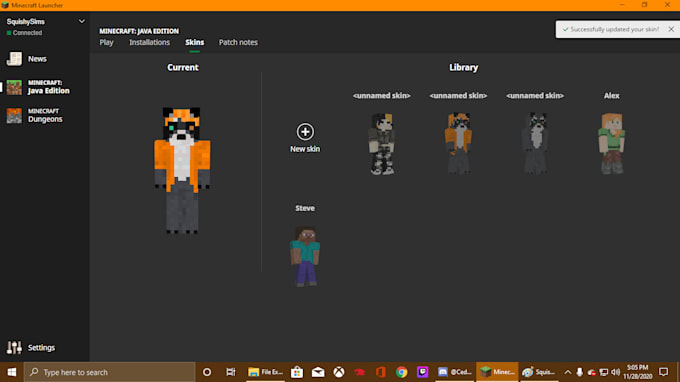Open the News section icon

tap(14, 59)
